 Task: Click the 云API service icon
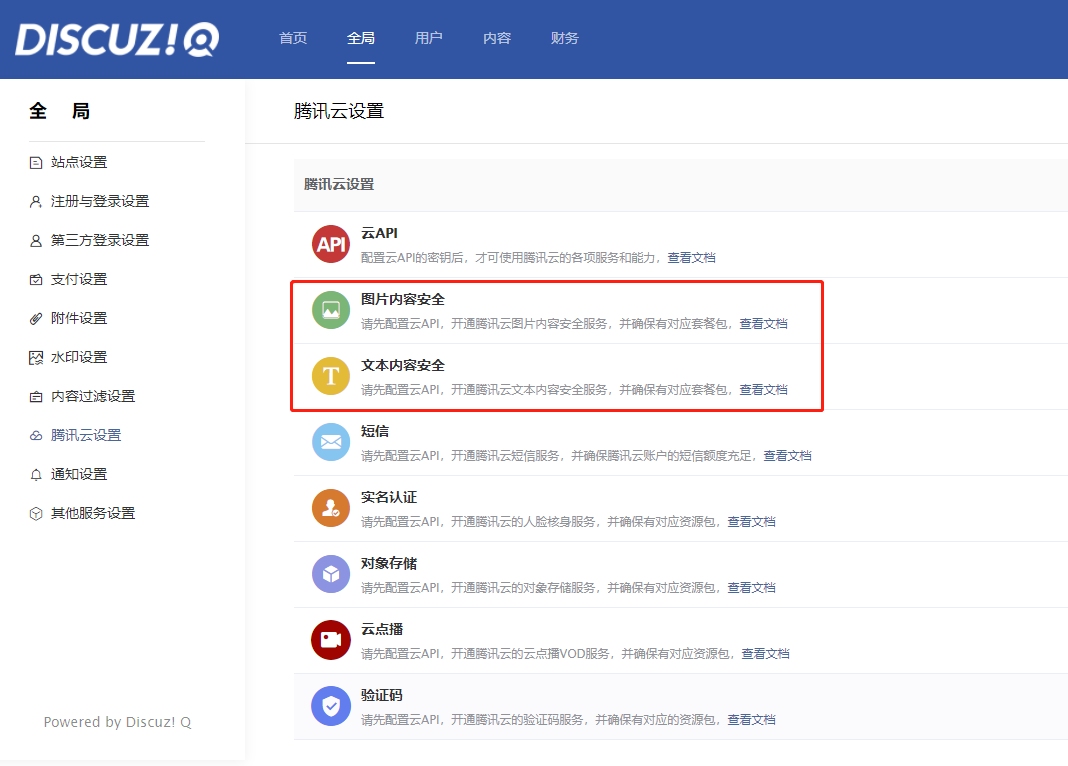[x=330, y=243]
